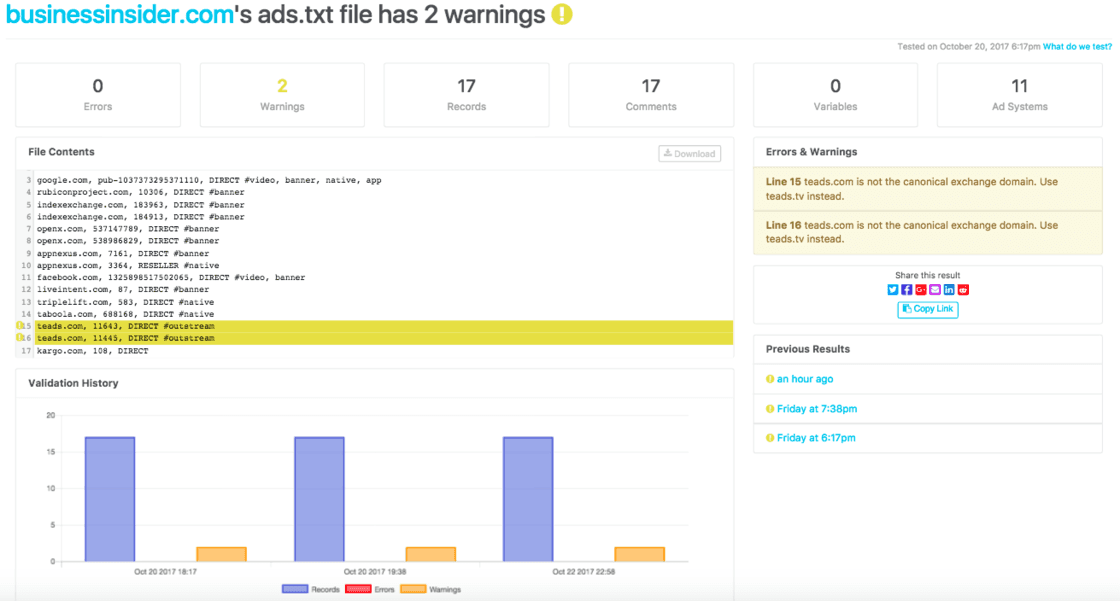Open previous result 'Friday at 6:17pm'
The width and height of the screenshot is (1120, 601).
816,438
